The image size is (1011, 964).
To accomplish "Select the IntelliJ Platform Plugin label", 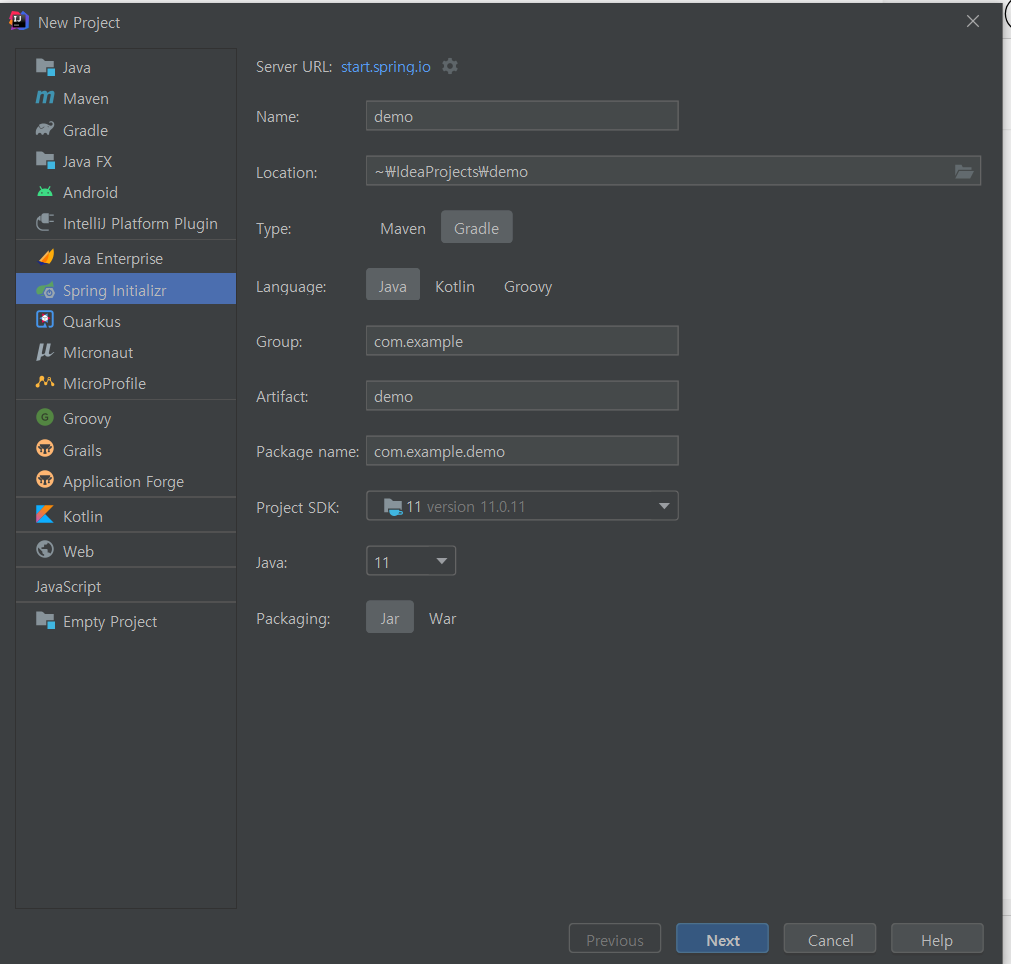I will tap(141, 224).
